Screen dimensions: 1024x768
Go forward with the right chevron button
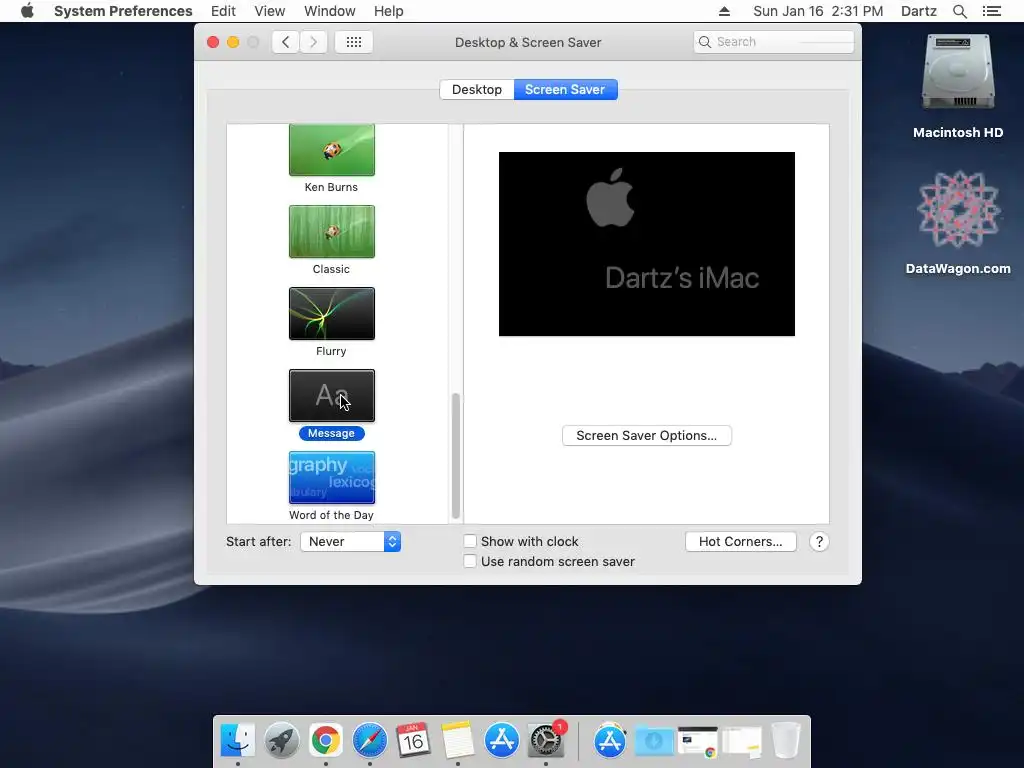tap(313, 42)
